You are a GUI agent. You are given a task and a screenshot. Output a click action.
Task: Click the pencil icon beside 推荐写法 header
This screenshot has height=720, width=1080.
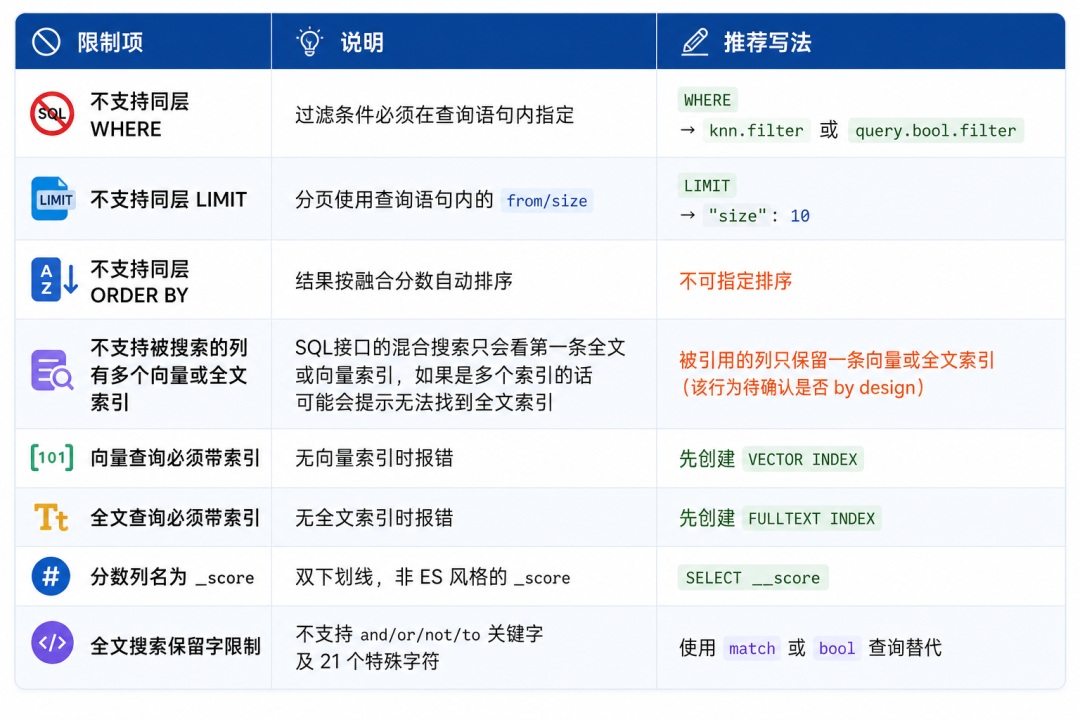point(694,42)
